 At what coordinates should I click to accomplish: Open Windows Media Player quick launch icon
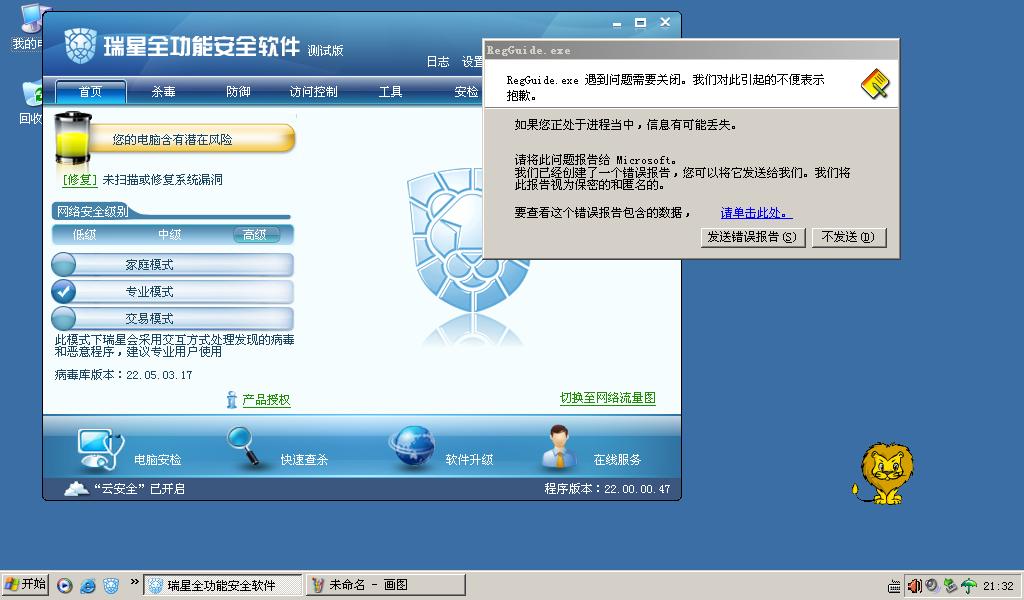tap(65, 585)
